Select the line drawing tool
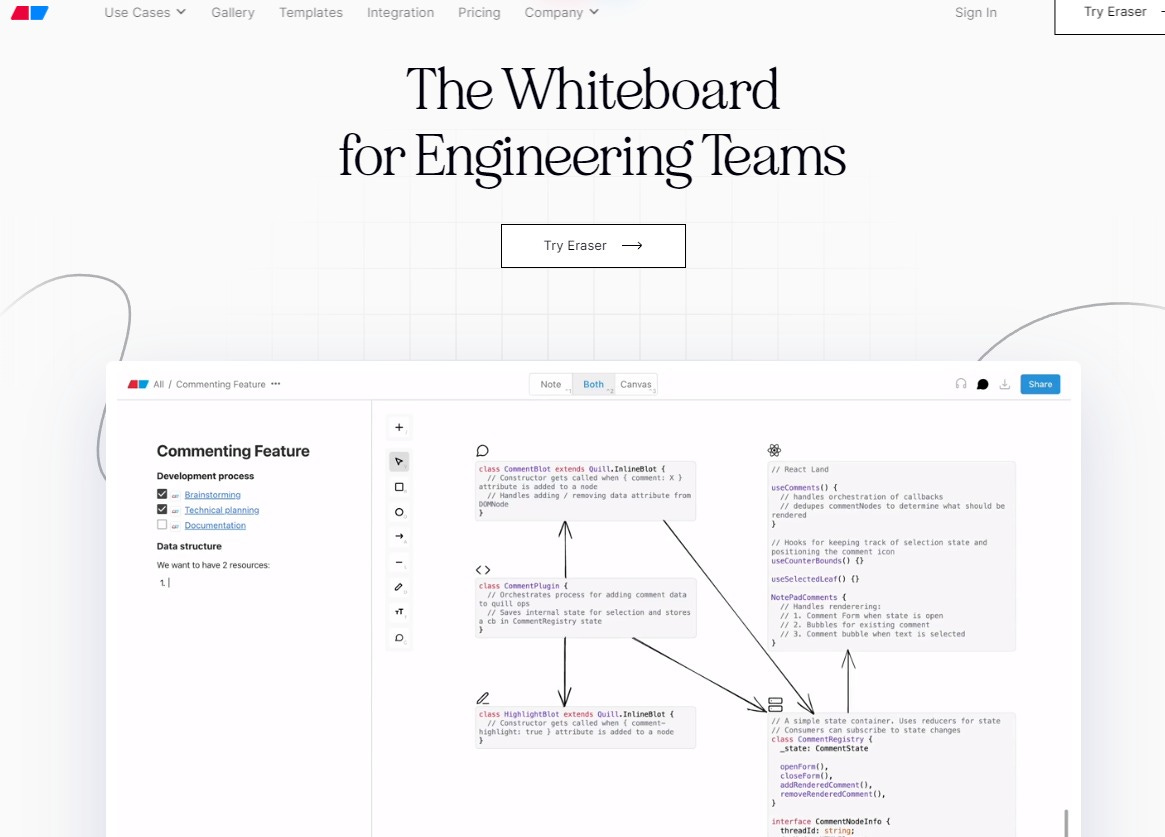Viewport: 1165px width, 837px height. pyautogui.click(x=399, y=562)
